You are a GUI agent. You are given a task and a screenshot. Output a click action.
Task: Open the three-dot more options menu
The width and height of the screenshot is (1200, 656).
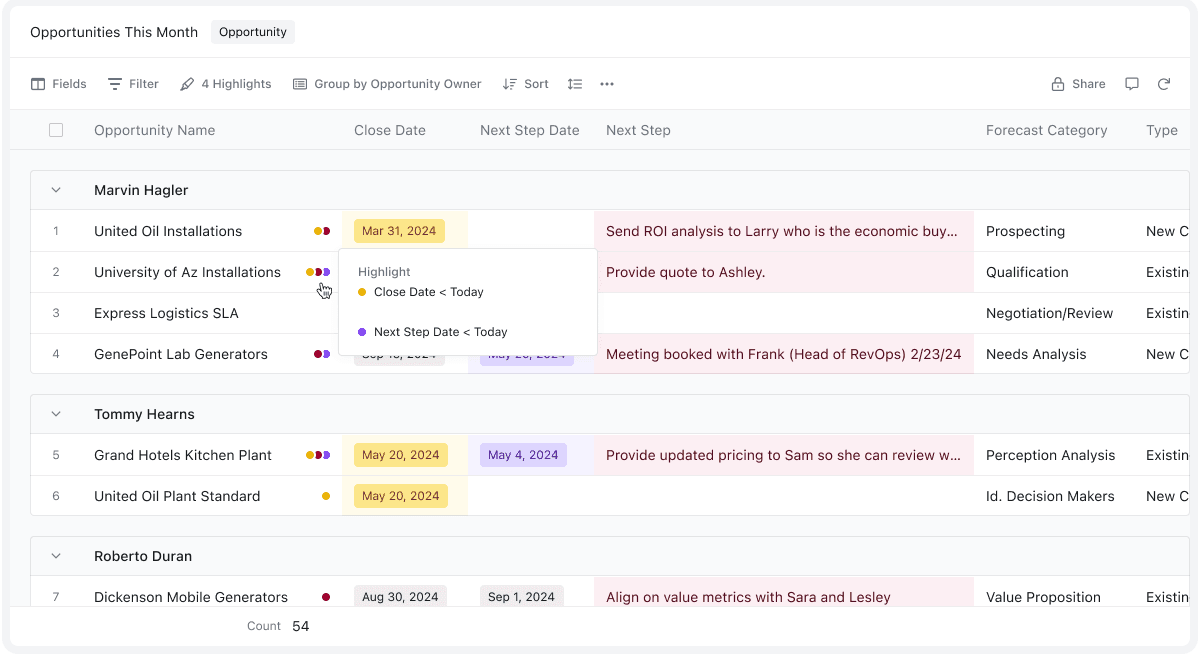[607, 84]
